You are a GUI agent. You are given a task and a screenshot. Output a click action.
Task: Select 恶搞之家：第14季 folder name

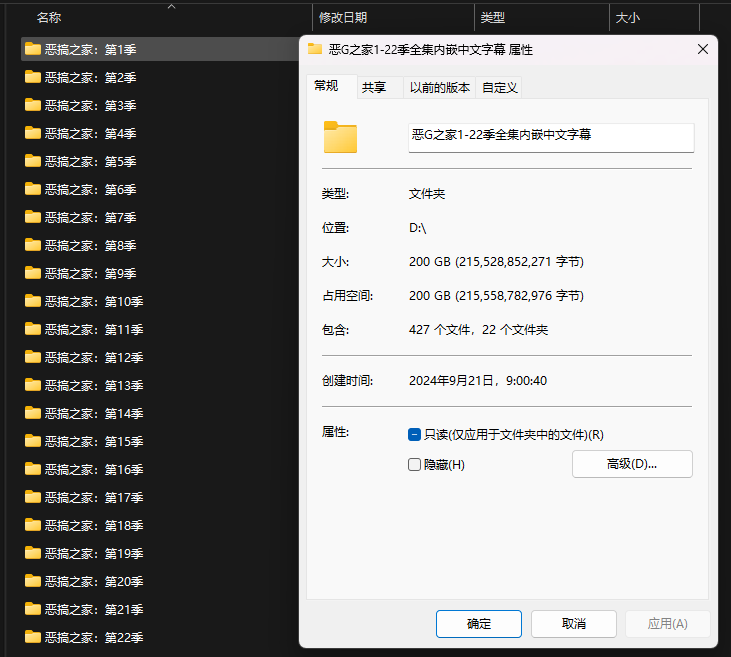point(94,414)
